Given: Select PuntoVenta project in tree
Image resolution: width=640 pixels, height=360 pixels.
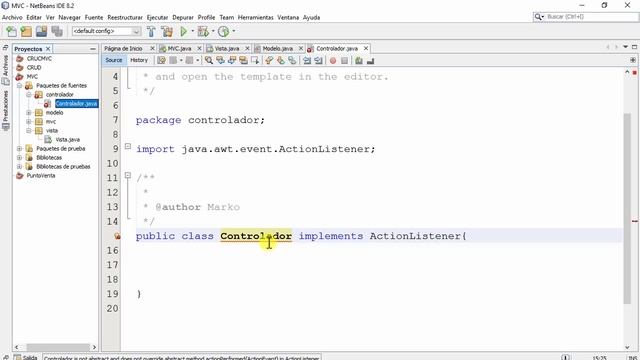Looking at the screenshot, I should [x=41, y=176].
